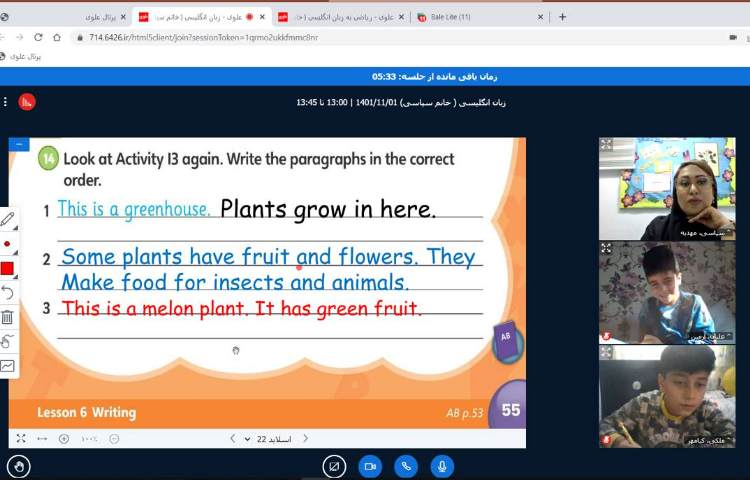Leave audio with the phone button
The image size is (750, 480).
click(x=405, y=466)
